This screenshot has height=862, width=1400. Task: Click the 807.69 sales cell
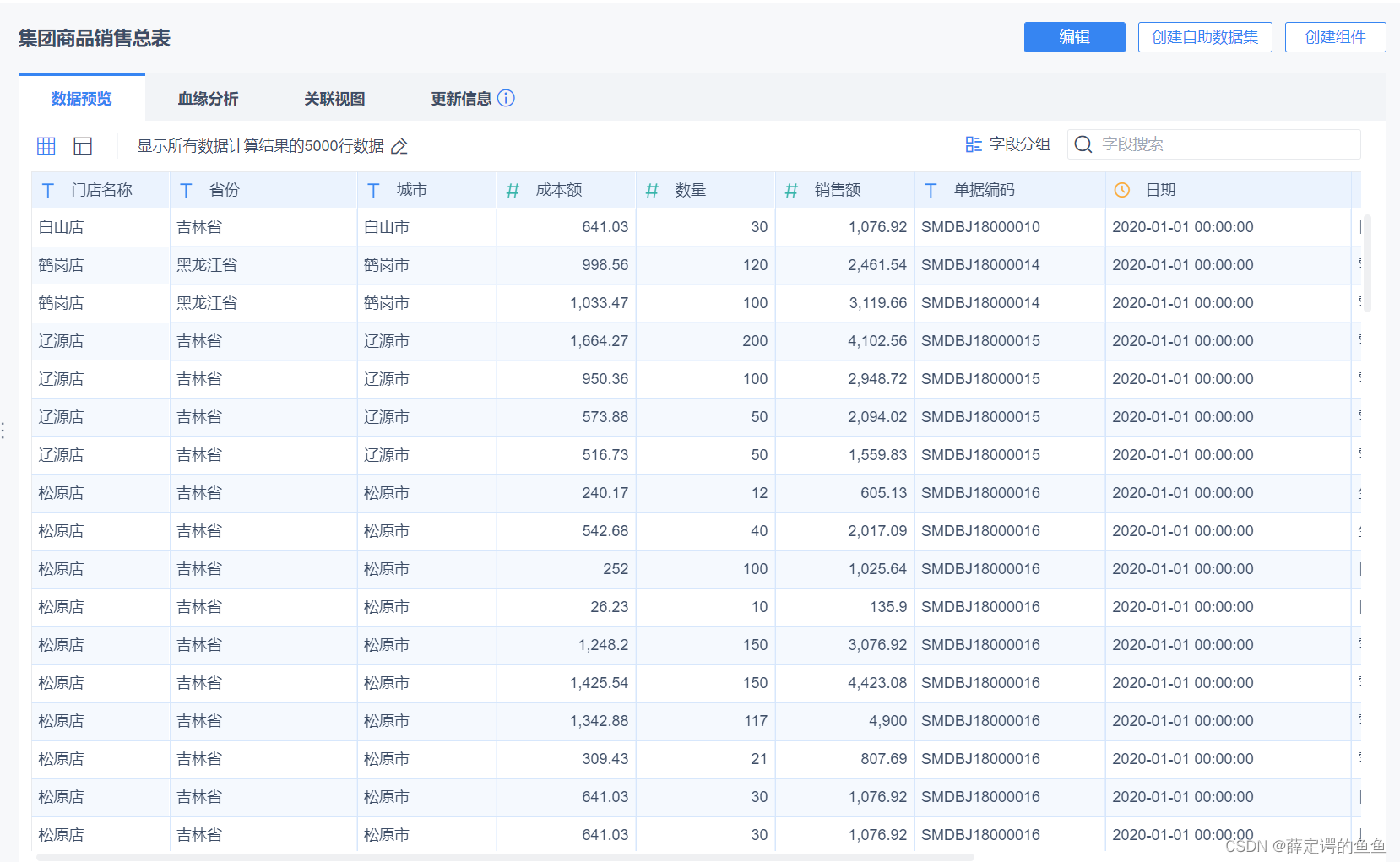[844, 759]
